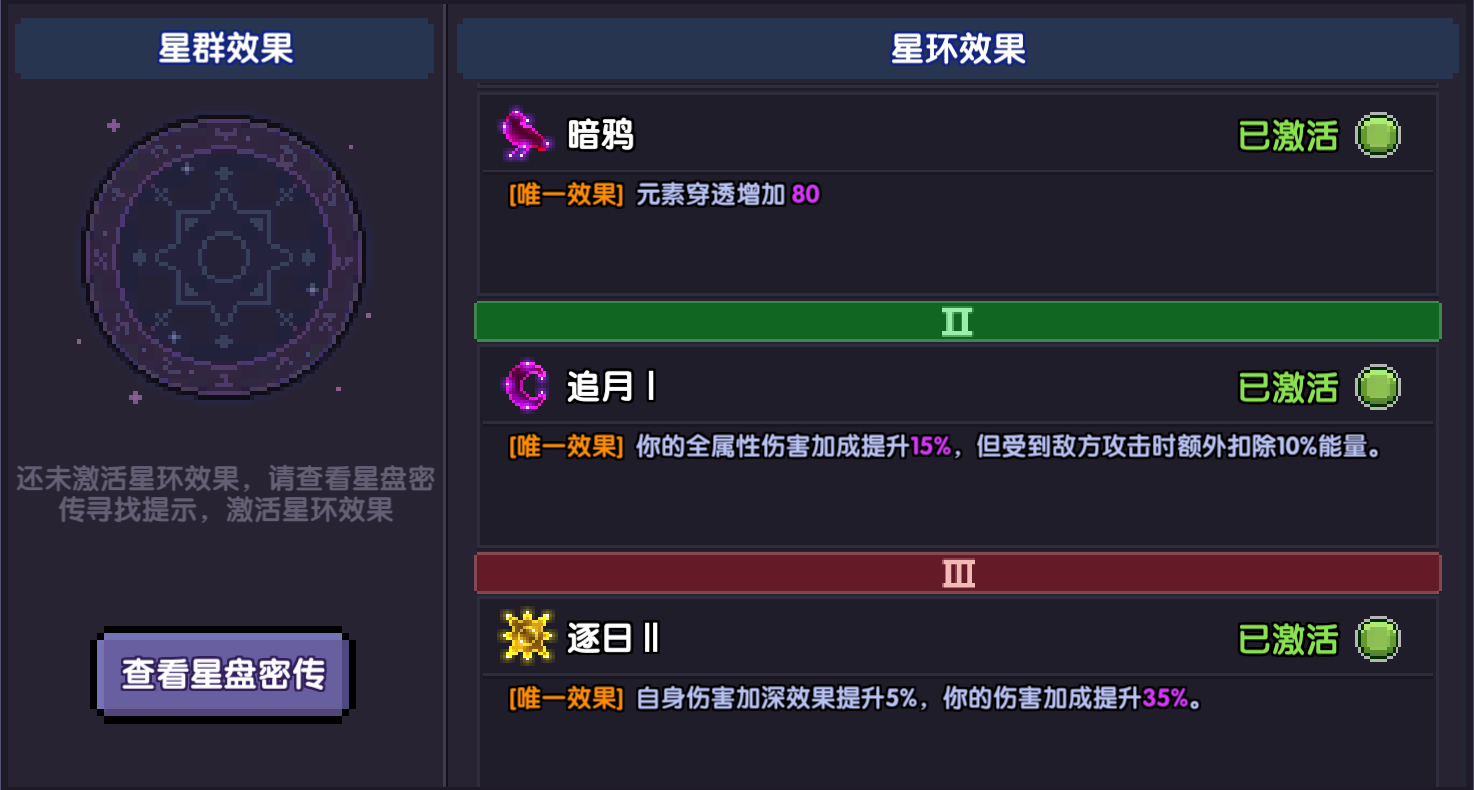Click the 已激活 label for 暗鸦

pyautogui.click(x=1288, y=135)
